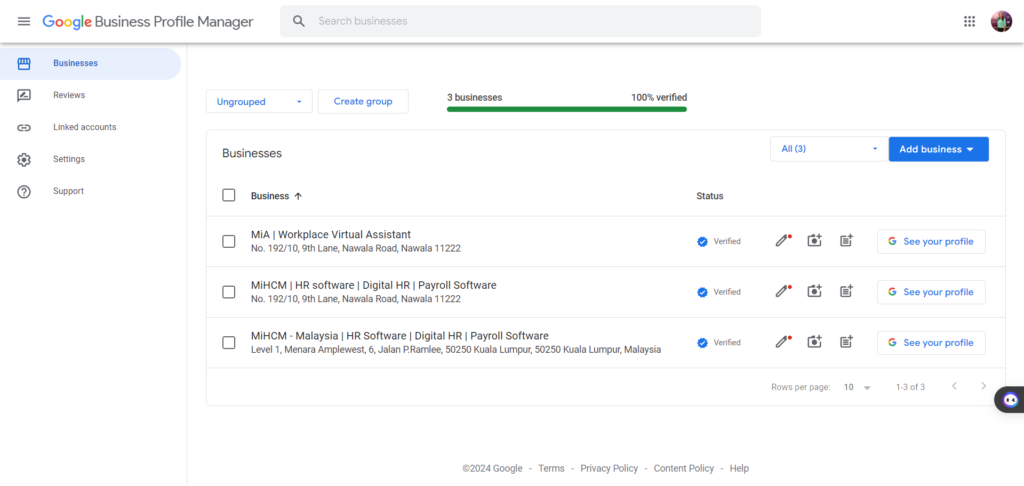Edit profile pencil for MiHCM HR software row
This screenshot has height=486, width=1024.
pyautogui.click(x=782, y=291)
